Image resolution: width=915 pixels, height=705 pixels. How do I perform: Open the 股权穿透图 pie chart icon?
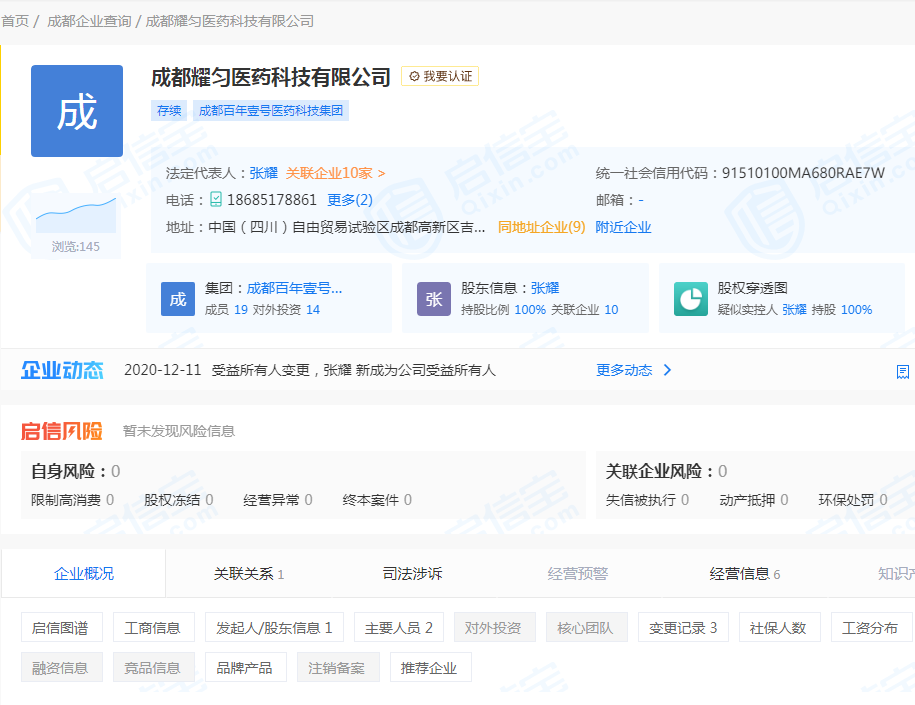tap(690, 299)
